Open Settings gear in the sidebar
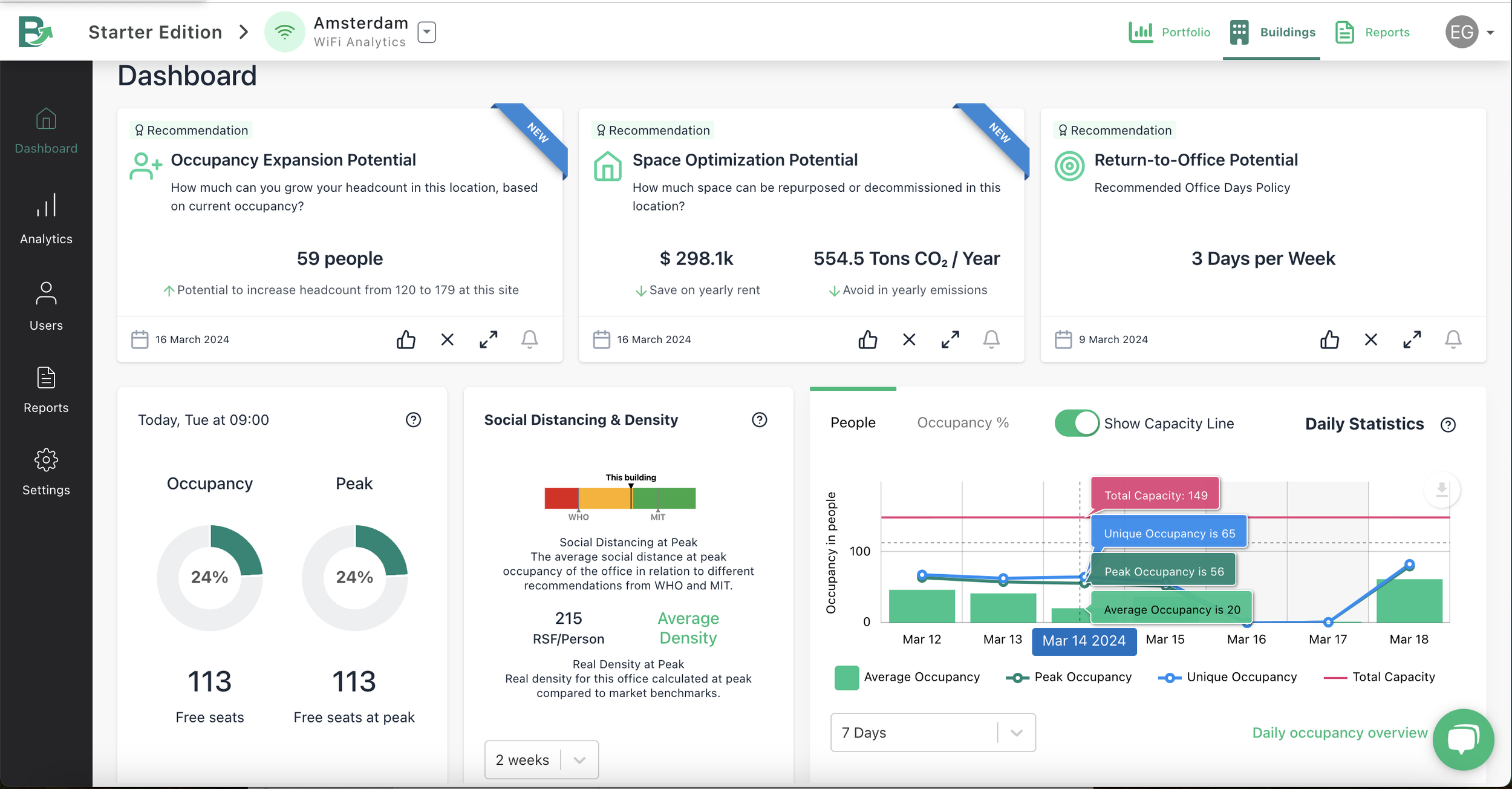Screen dimensions: 1512x789 point(46,472)
